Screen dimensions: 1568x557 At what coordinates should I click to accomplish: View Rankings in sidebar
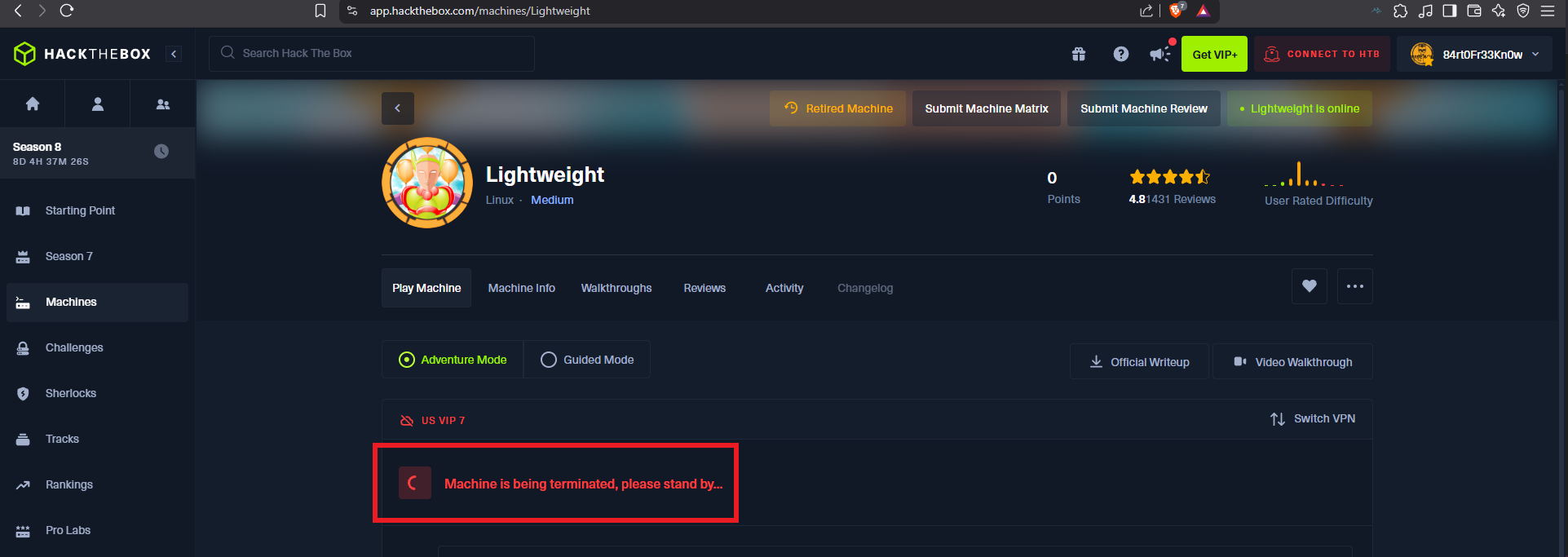(x=98, y=484)
